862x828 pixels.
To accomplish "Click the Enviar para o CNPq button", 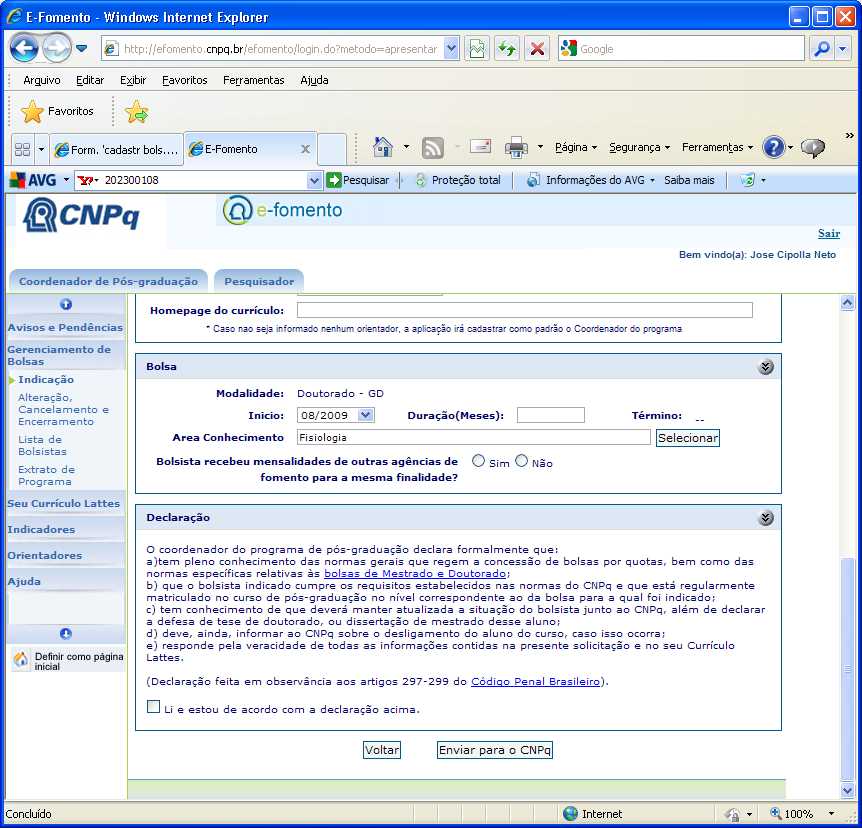I will point(495,750).
